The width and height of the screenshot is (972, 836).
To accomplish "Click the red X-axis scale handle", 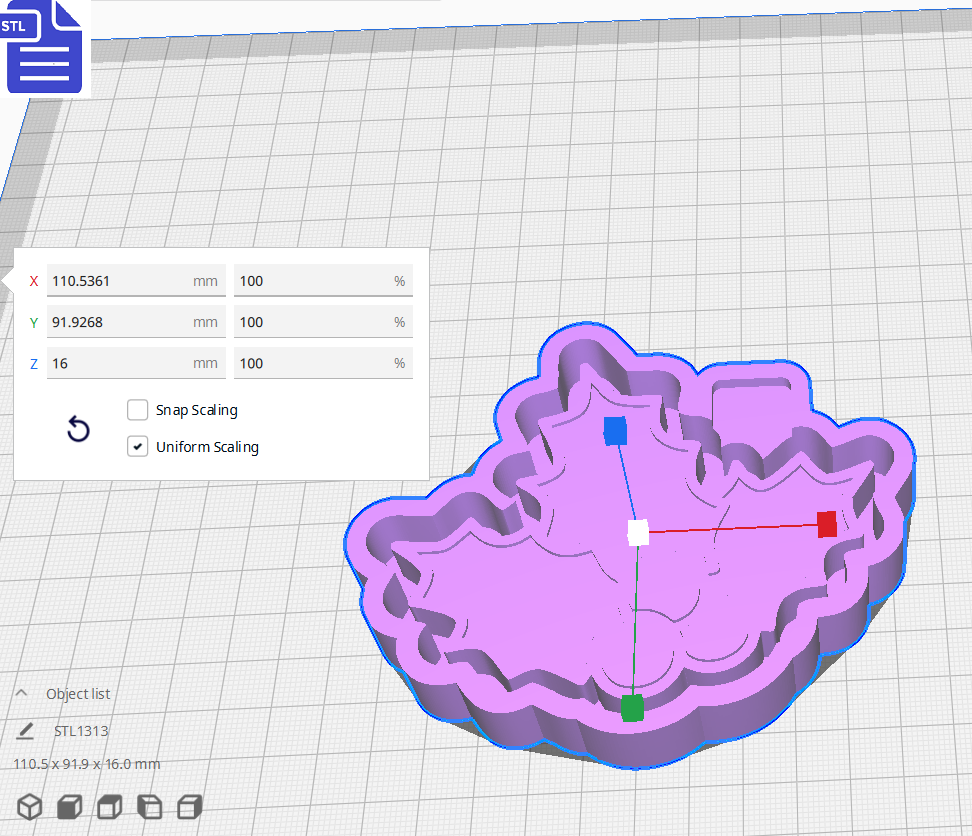I will click(828, 523).
